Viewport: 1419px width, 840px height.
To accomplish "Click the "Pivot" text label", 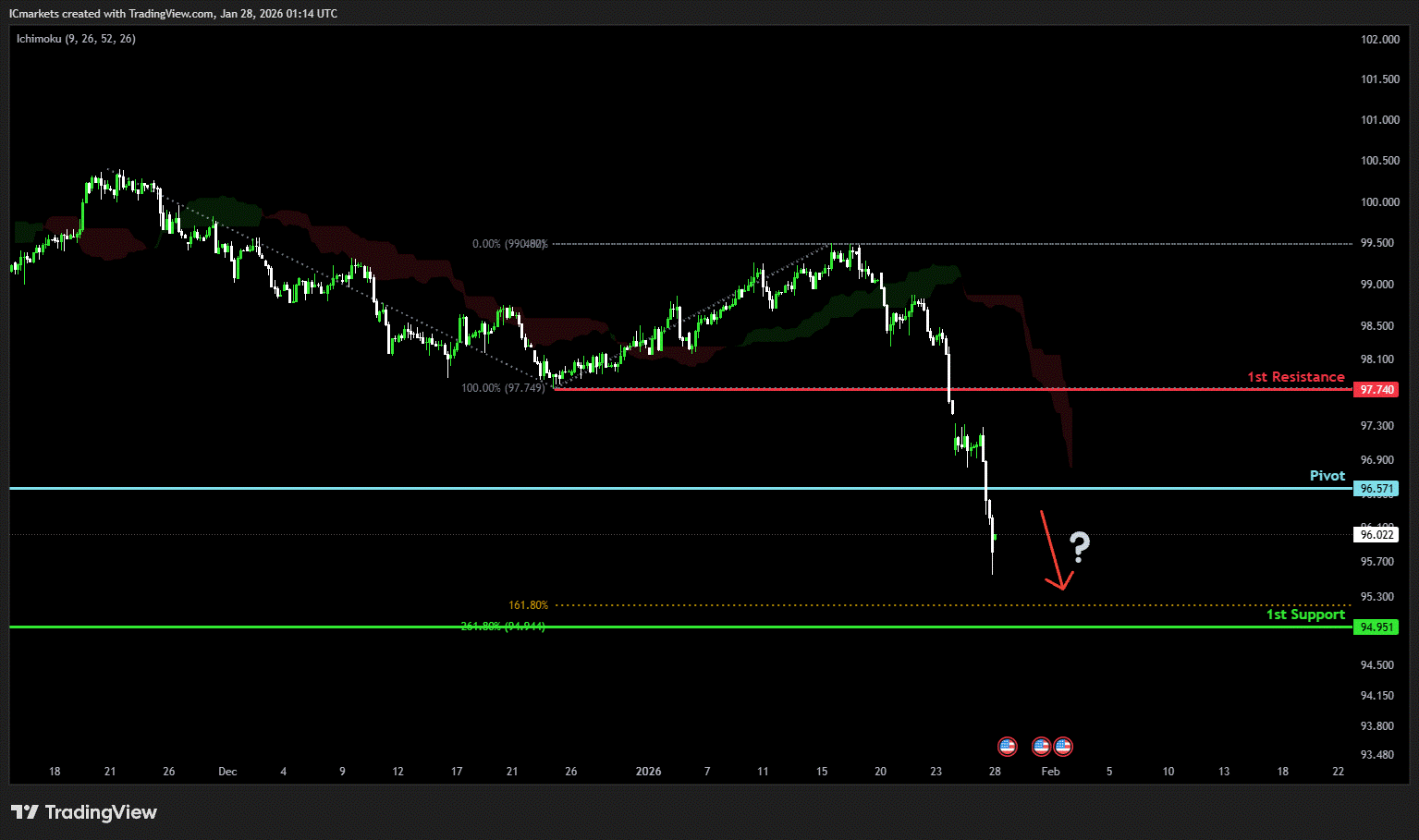I will pos(1327,476).
